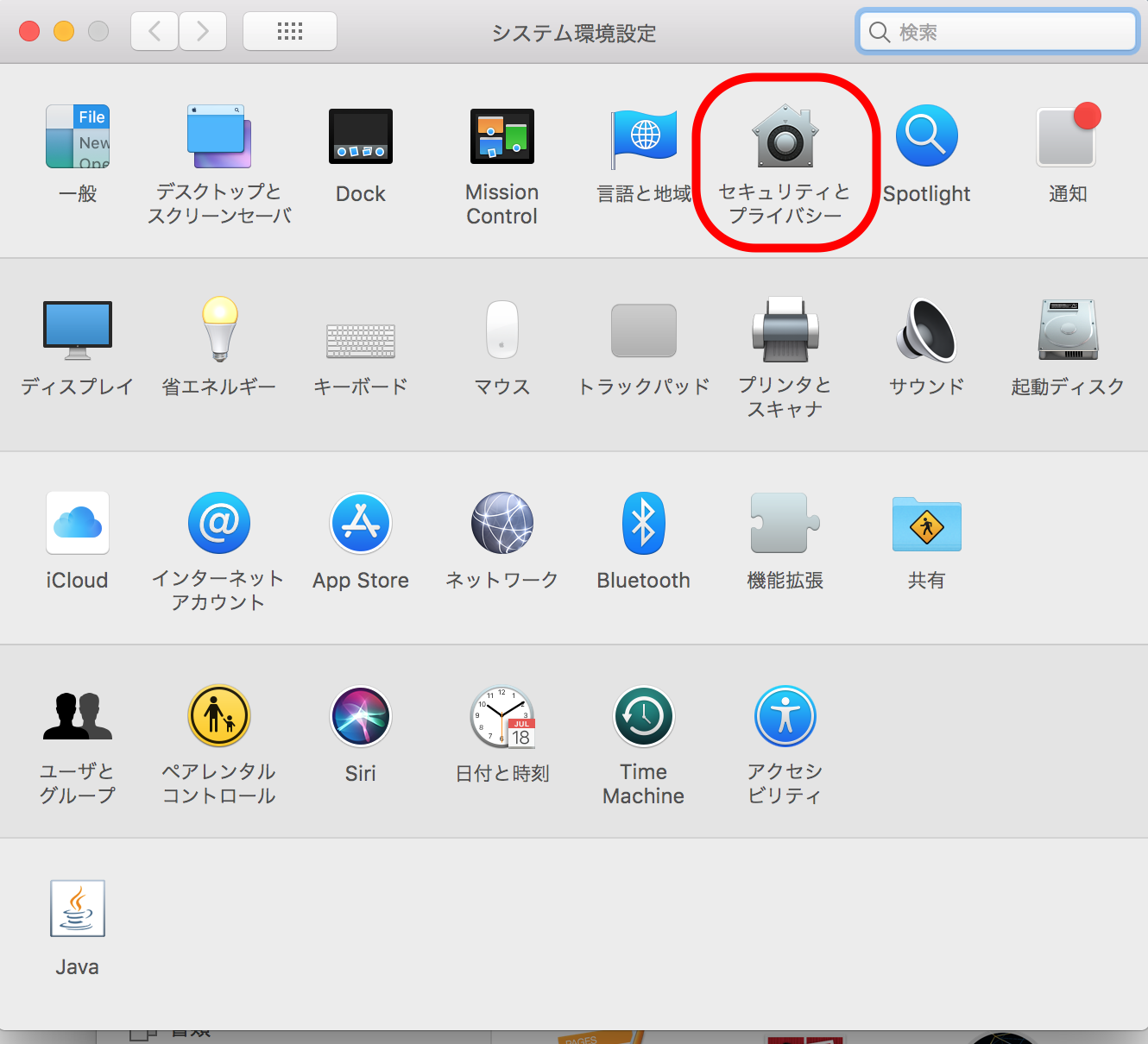Click the Show All grid button
Screen dimensions: 1148x1044
tap(290, 32)
